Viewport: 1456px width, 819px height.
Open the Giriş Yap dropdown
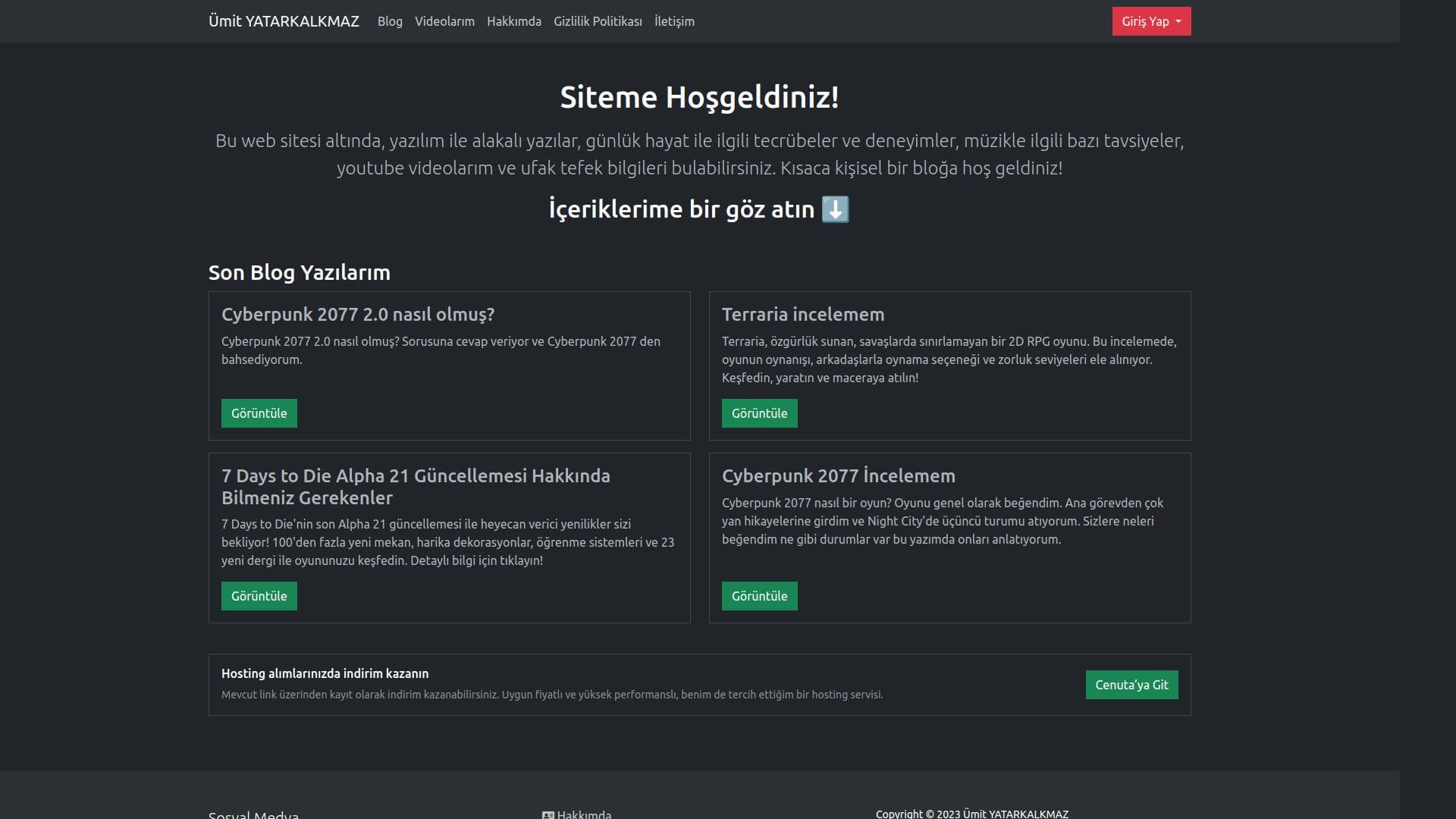(x=1150, y=21)
